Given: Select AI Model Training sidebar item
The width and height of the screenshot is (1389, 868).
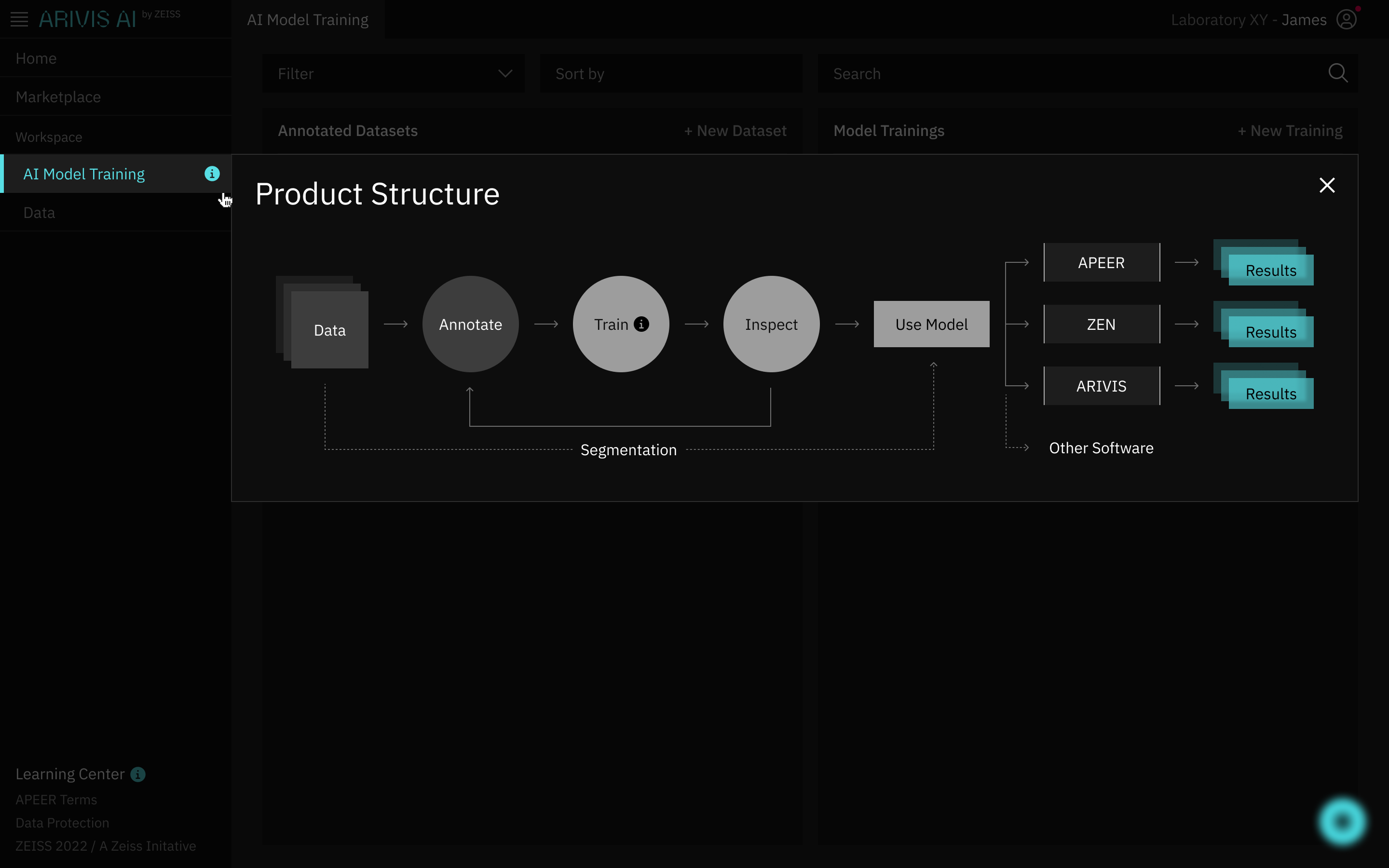Looking at the screenshot, I should 116,174.
